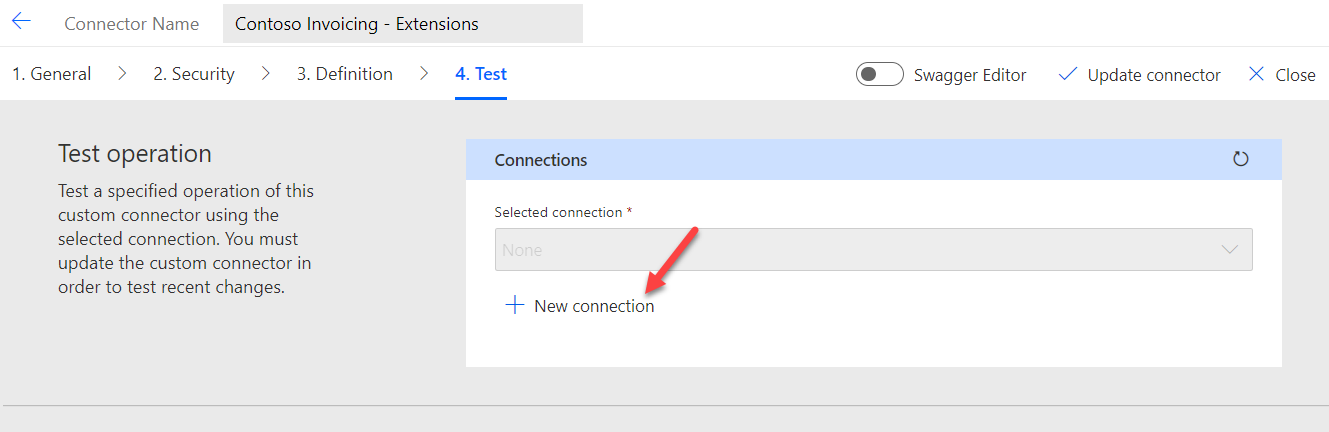
Task: Go to the 1. General tab
Action: [x=51, y=74]
